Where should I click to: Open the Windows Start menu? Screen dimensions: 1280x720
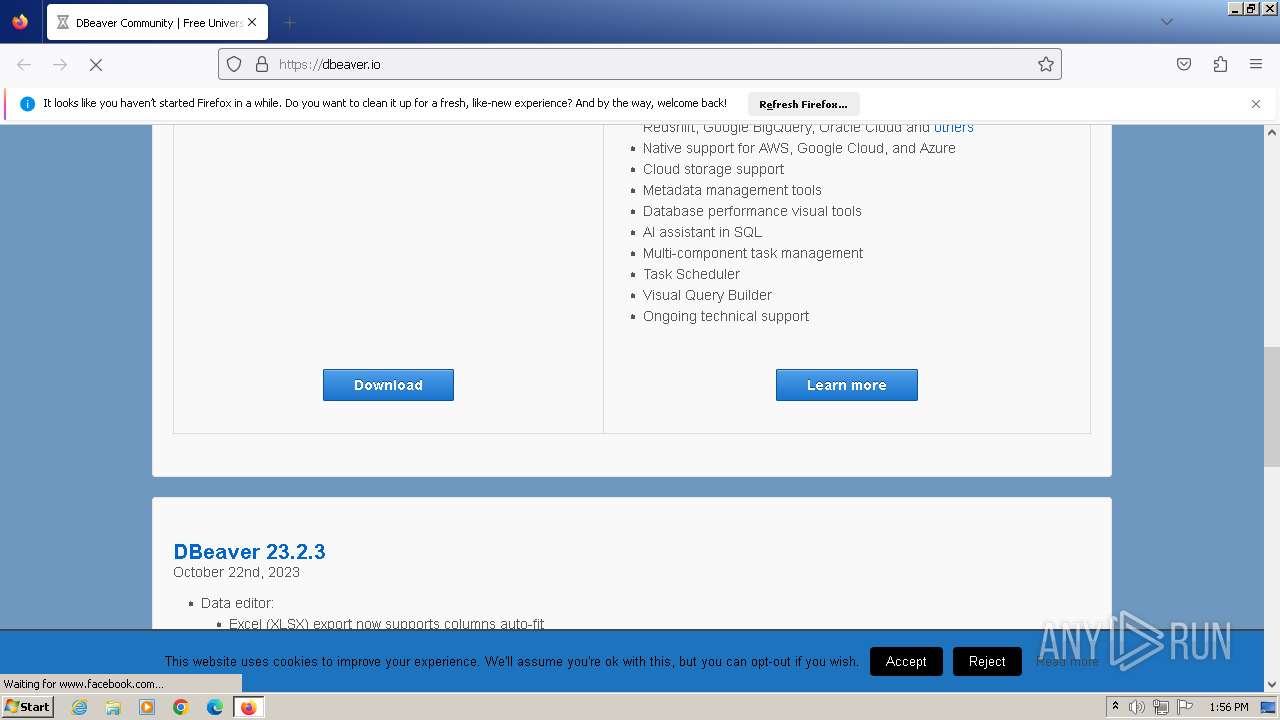(27, 706)
